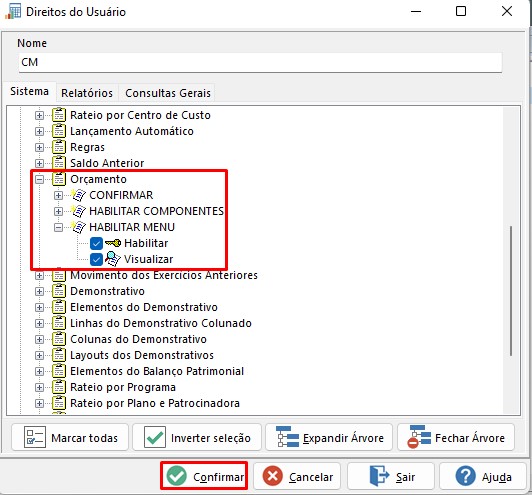Viewport: 532px width, 495px height.
Task: Click the Linhas do Demonstrativo Colunado icon
Action: 59,323
